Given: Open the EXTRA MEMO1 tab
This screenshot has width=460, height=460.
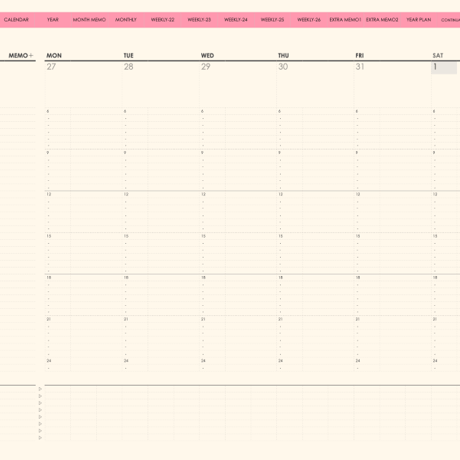Looking at the screenshot, I should pyautogui.click(x=345, y=20).
